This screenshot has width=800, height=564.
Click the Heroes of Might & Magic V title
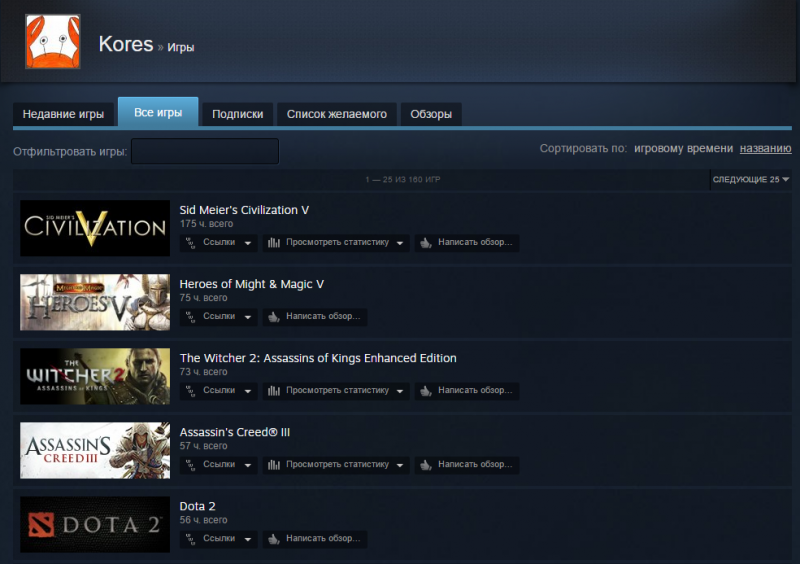click(252, 284)
